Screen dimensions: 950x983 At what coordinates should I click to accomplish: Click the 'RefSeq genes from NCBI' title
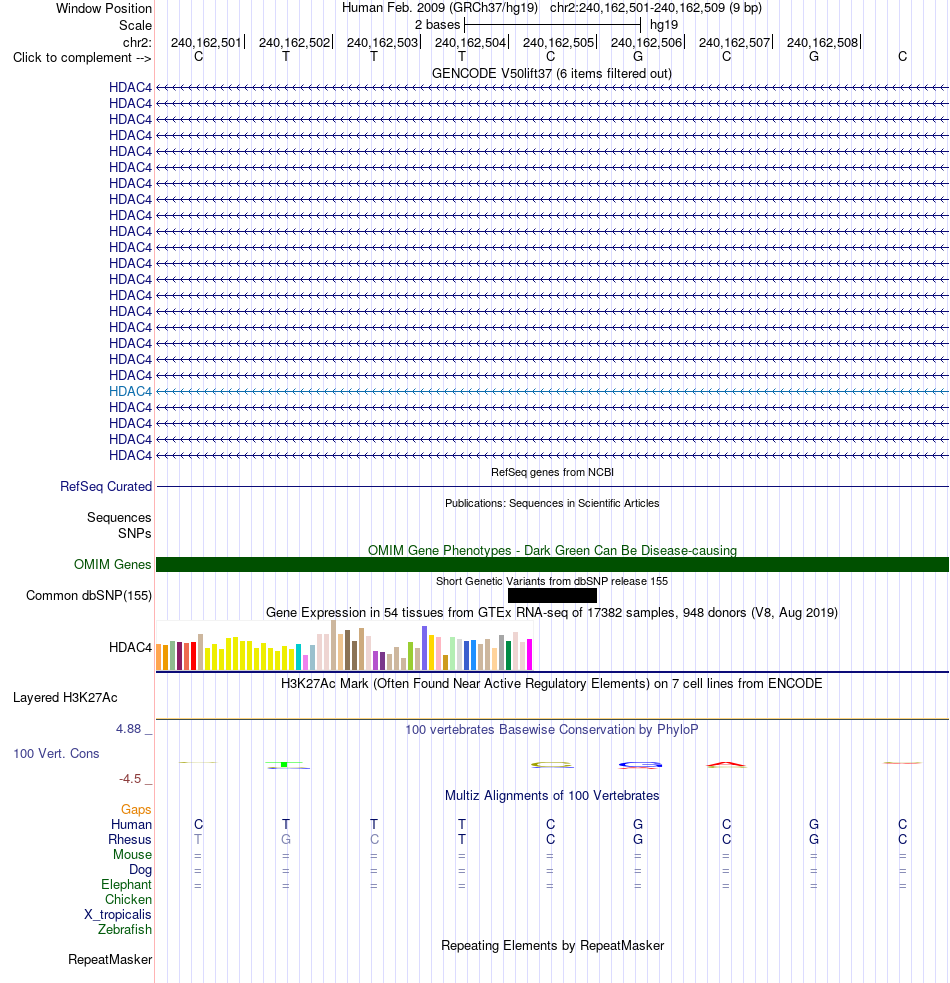tap(552, 472)
